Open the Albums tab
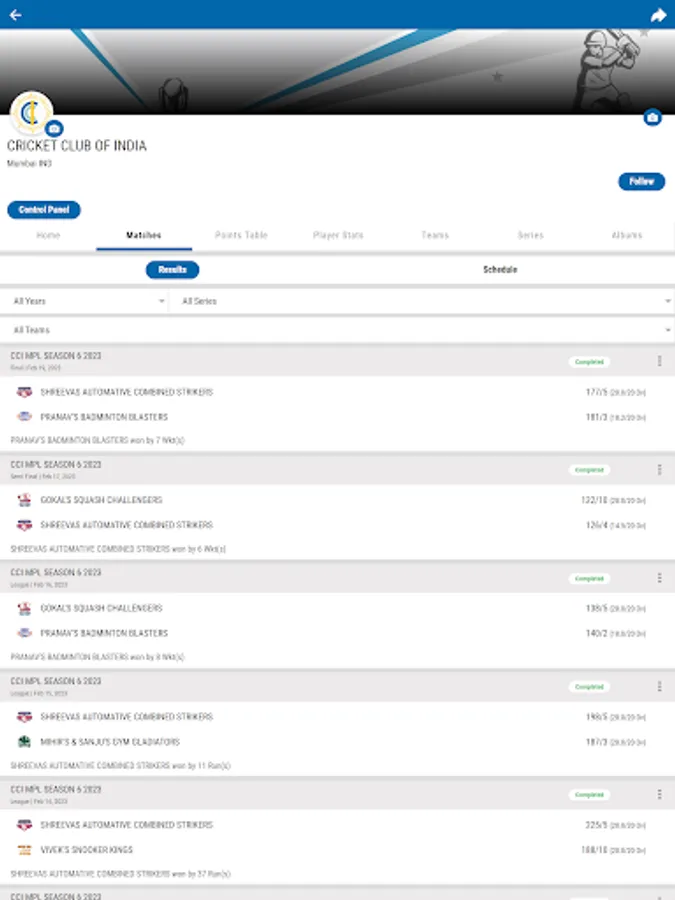Image resolution: width=675 pixels, height=900 pixels. click(627, 235)
